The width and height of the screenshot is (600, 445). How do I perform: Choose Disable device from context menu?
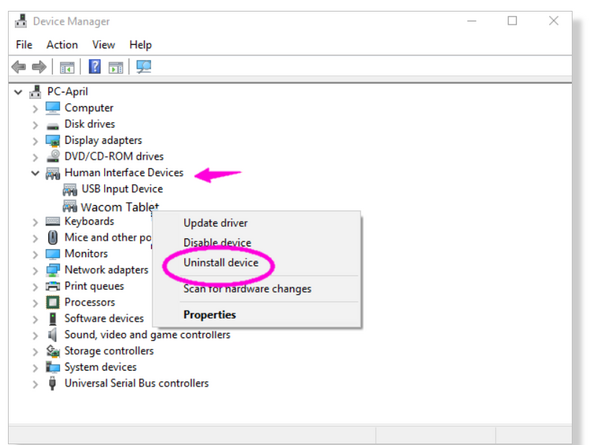click(x=217, y=243)
